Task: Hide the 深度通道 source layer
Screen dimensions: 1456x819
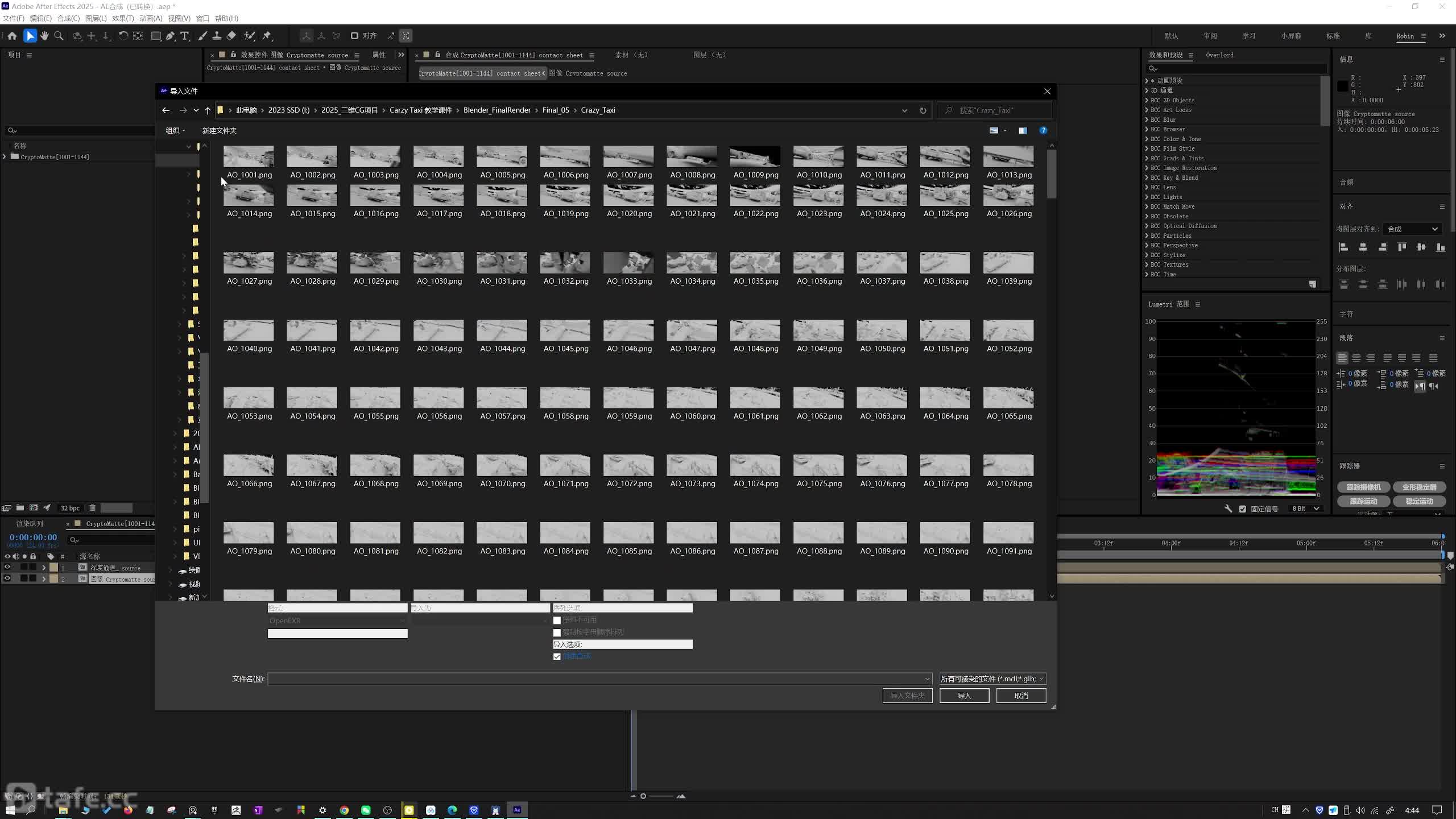Action: 7,567
